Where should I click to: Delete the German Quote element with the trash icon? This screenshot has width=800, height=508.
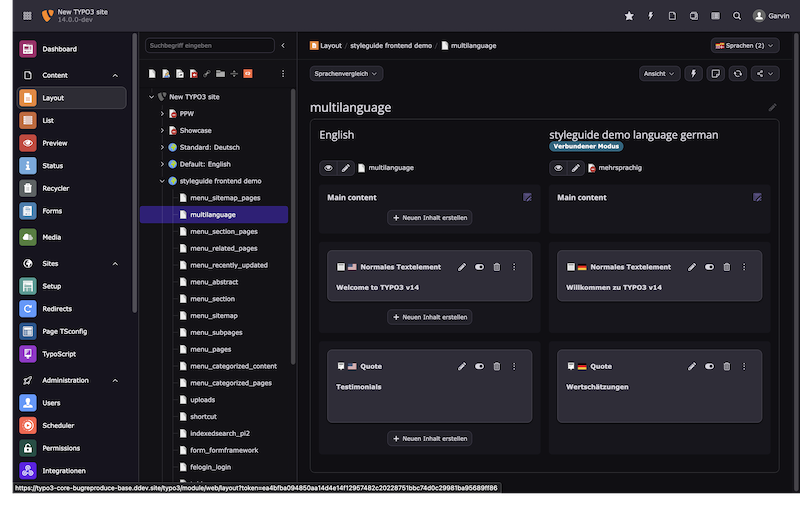(727, 366)
